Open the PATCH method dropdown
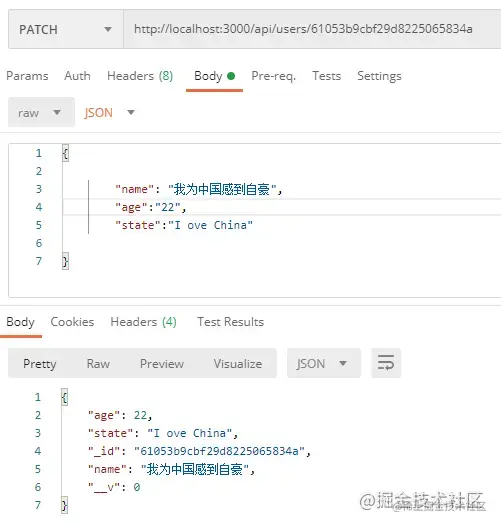This screenshot has height=527, width=501. (x=66, y=30)
